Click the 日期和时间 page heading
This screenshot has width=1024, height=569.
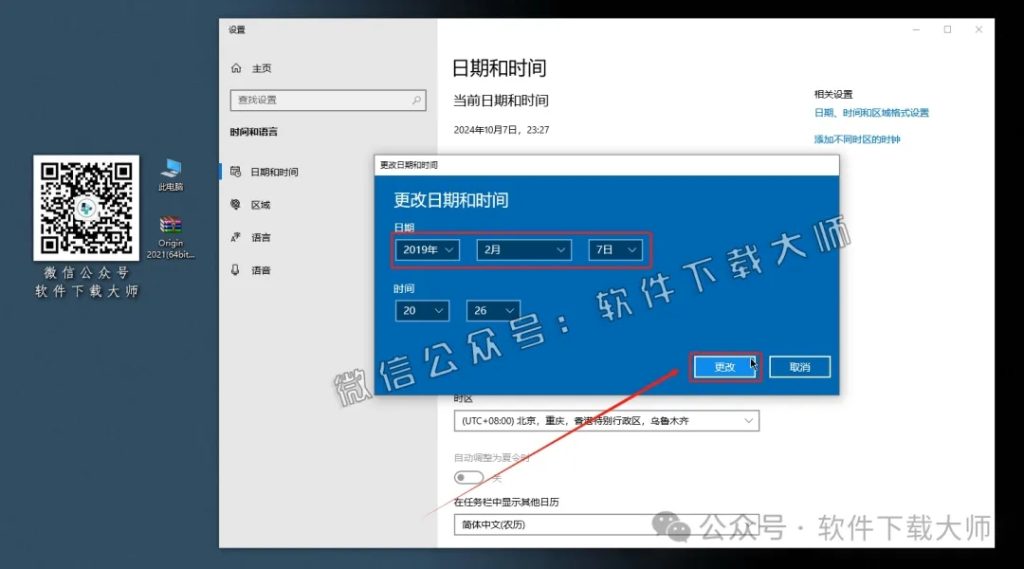pos(500,68)
